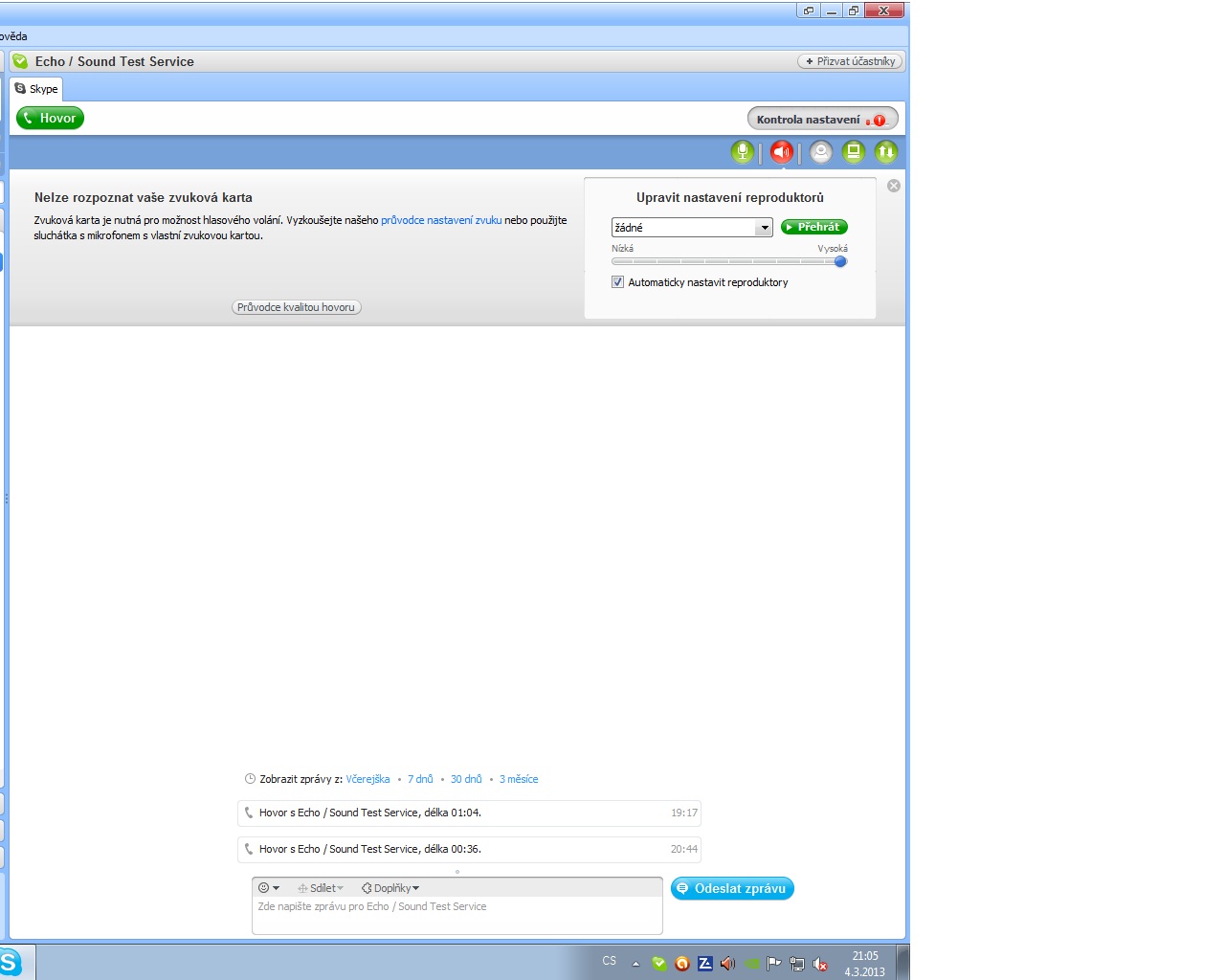This screenshot has width=1225, height=980.
Task: Click the network tray icon
Action: (x=797, y=964)
